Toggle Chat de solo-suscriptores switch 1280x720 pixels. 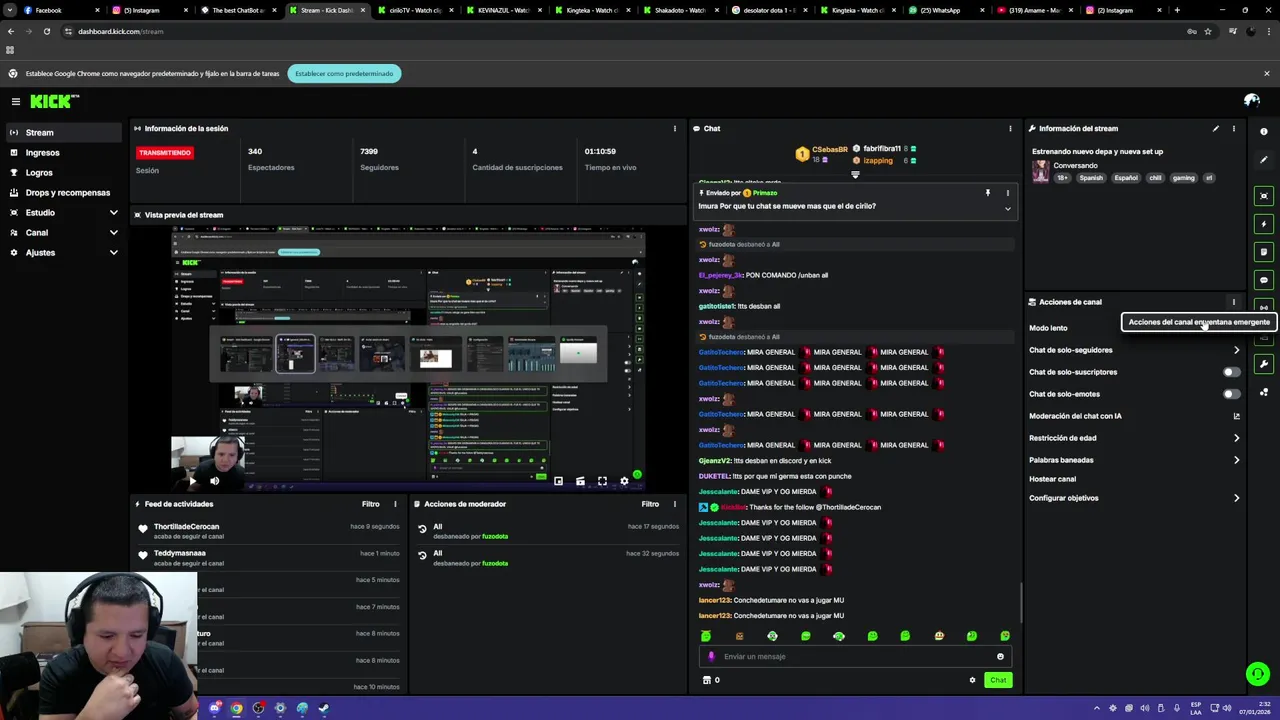[1232, 372]
